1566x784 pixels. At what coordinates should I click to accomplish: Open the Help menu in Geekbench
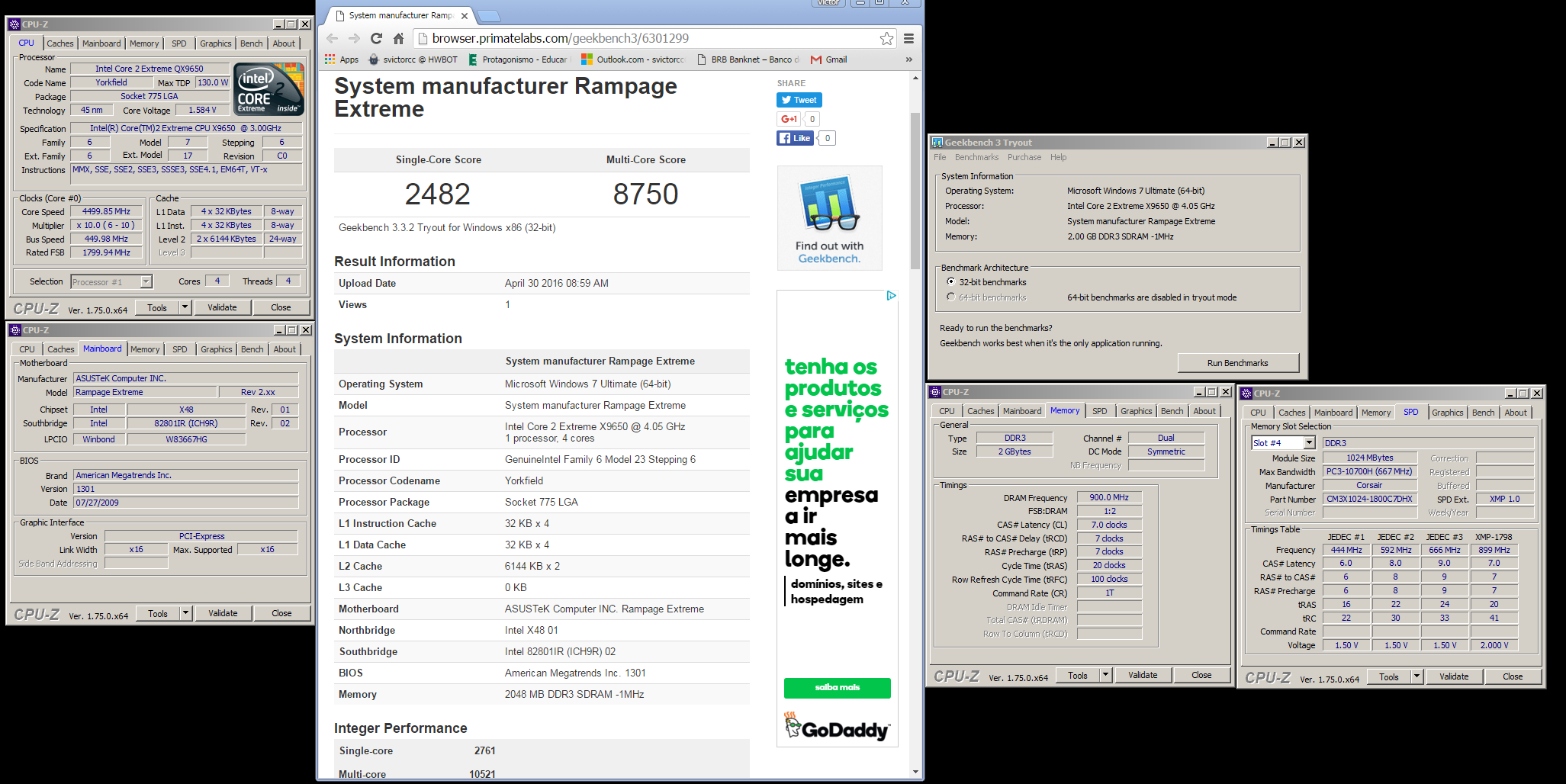(1058, 157)
